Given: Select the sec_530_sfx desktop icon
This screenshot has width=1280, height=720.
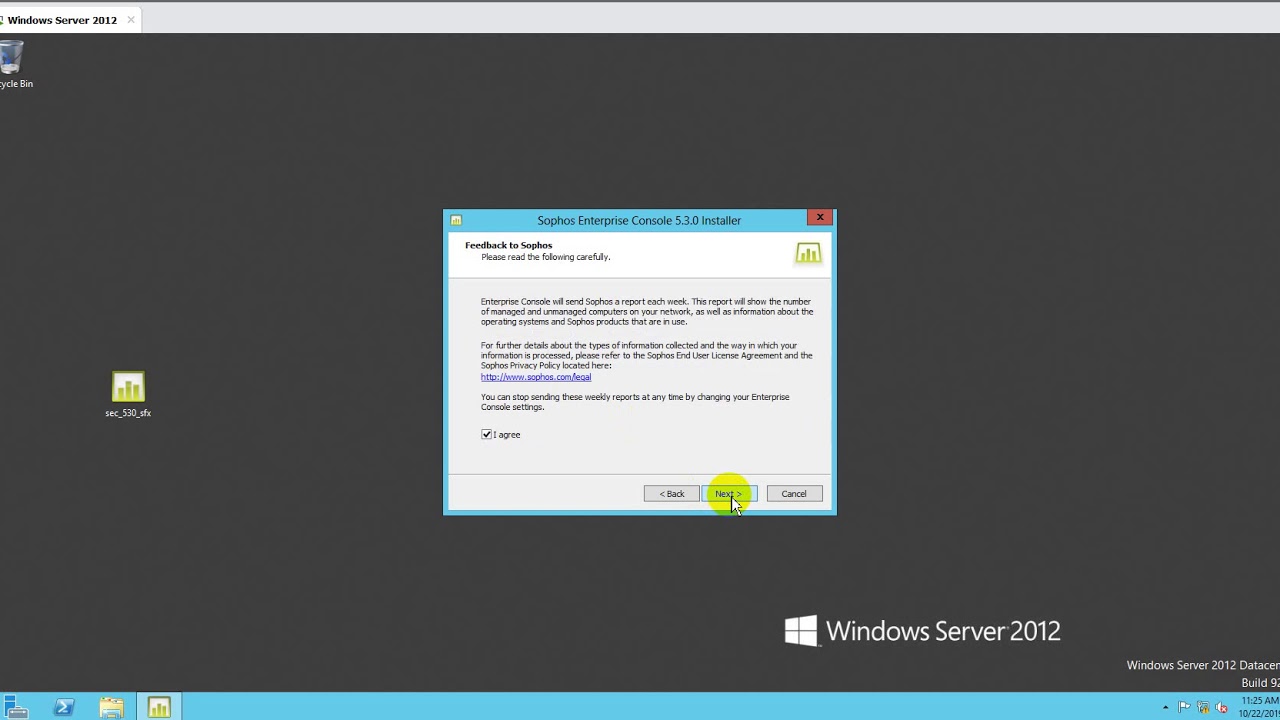Looking at the screenshot, I should [x=128, y=395].
